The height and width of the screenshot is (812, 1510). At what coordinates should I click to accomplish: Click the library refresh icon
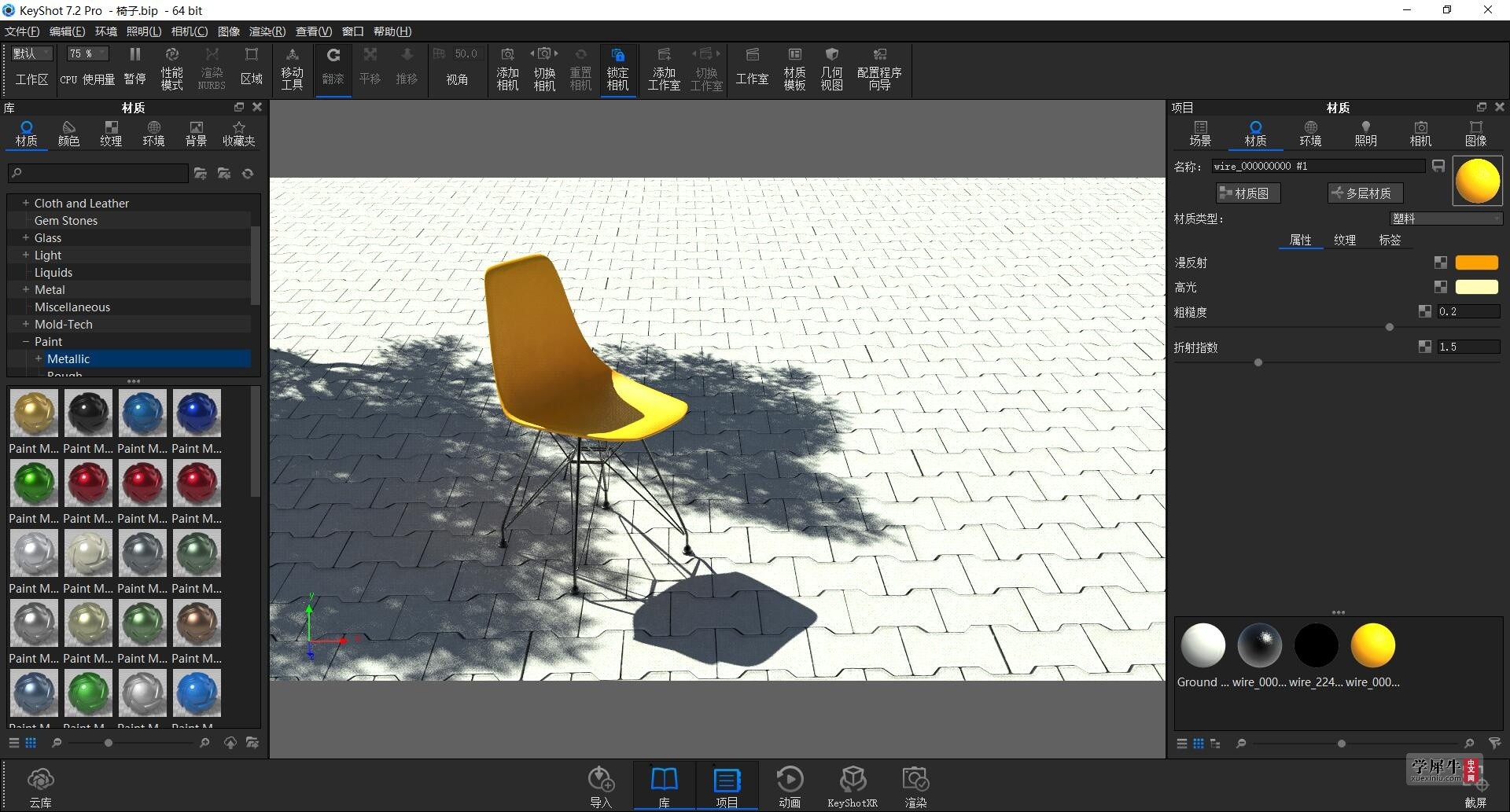(x=248, y=173)
